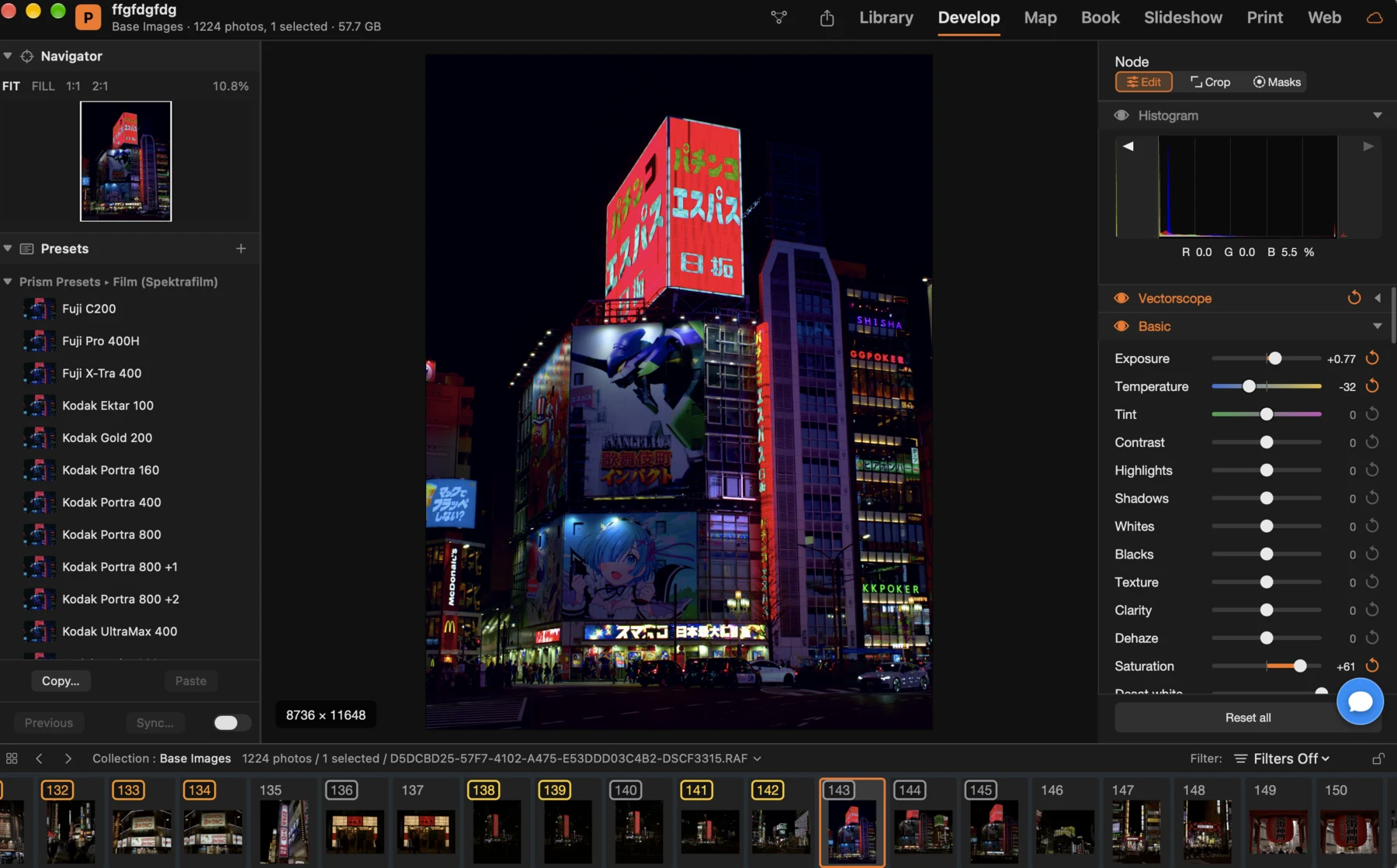Open the Library module
This screenshot has height=868, width=1397.
[886, 18]
